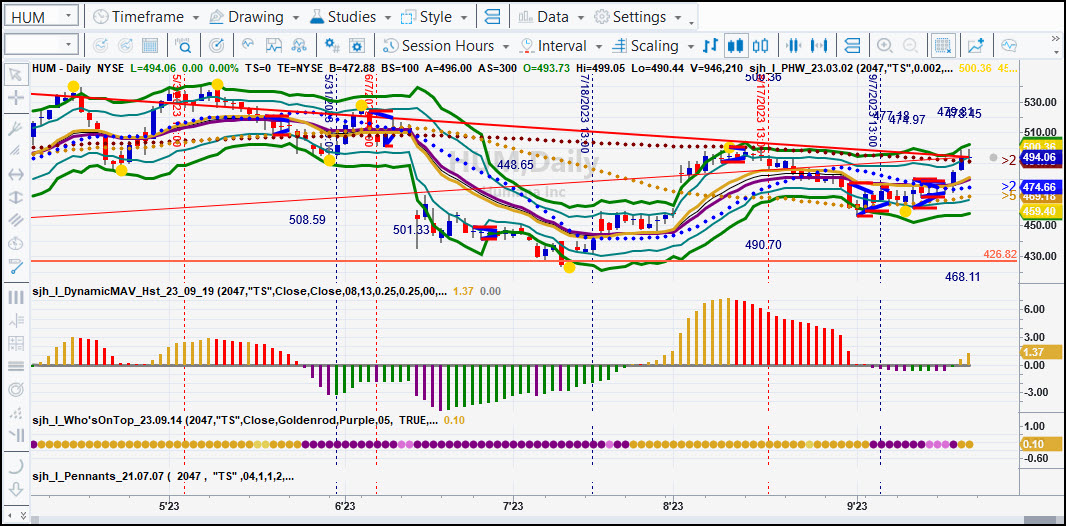
Task: Select the pitchfork drawing tool
Action: [x=15, y=128]
